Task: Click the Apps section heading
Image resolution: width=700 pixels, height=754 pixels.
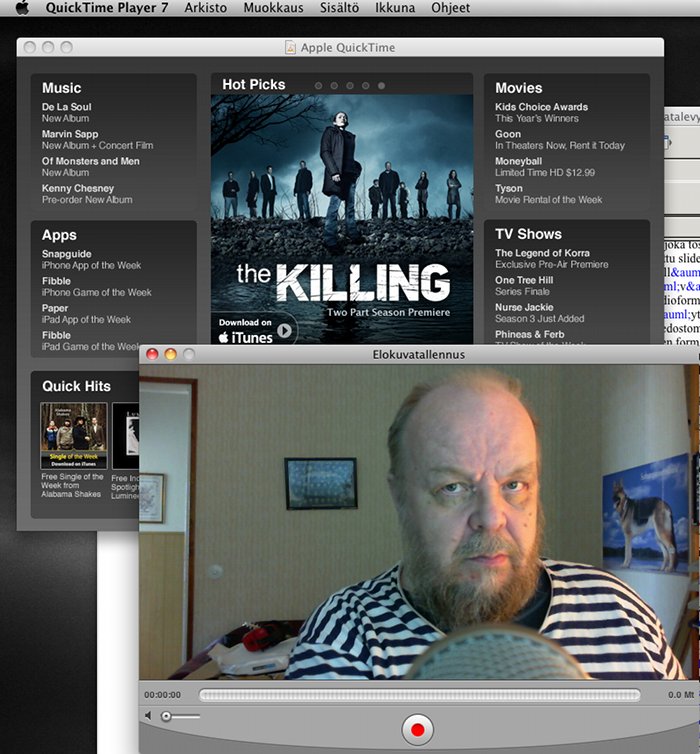Action: tap(59, 235)
